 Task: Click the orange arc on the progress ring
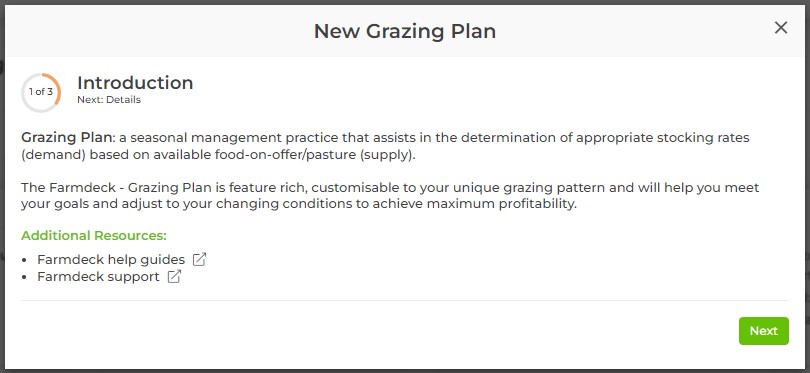pos(57,88)
